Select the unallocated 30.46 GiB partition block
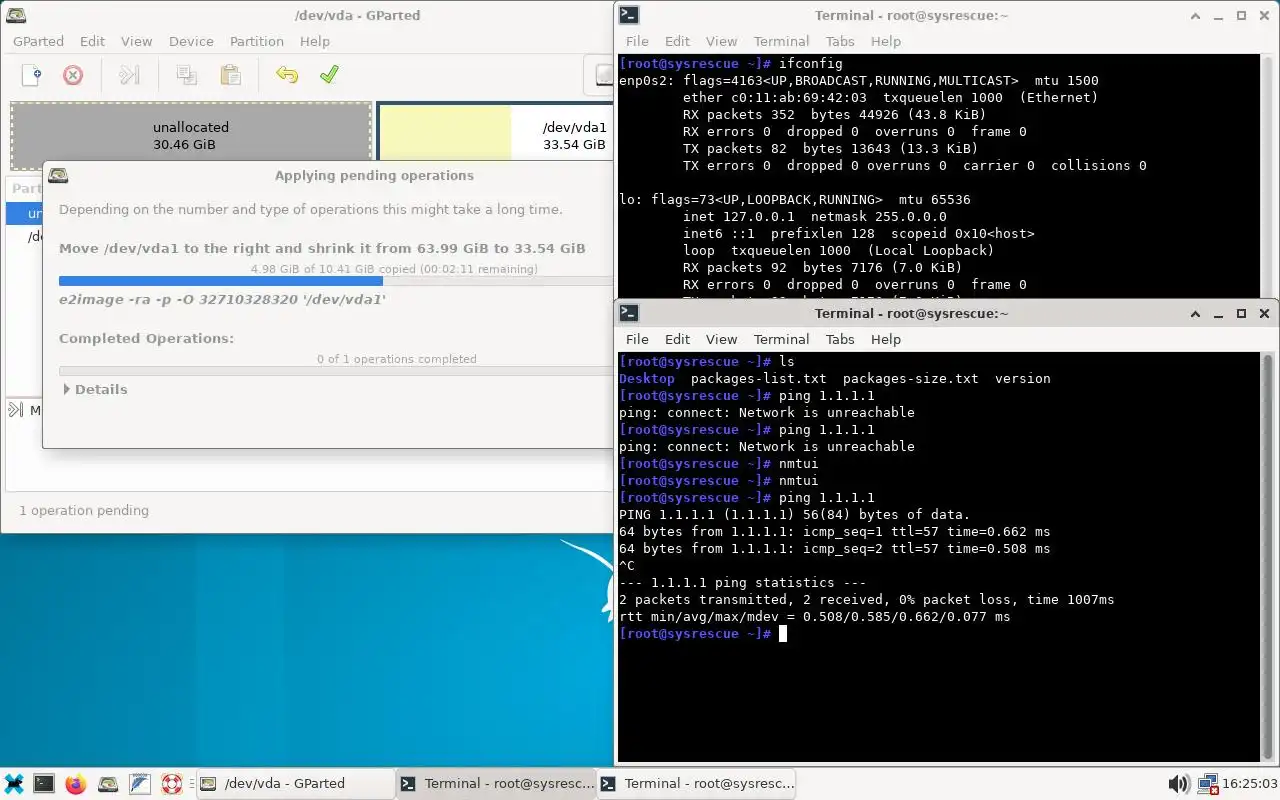Image resolution: width=1280 pixels, height=800 pixels. (x=191, y=136)
